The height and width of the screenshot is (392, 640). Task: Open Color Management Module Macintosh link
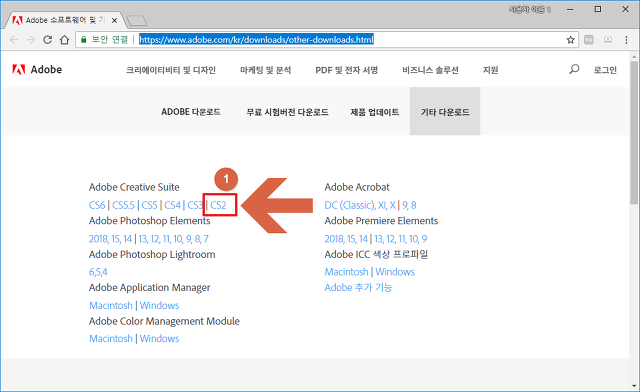click(111, 339)
